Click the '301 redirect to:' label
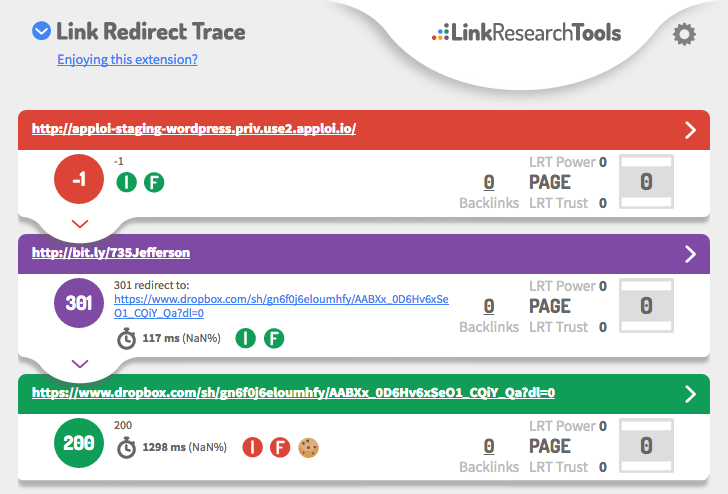Screen dimensions: 728x494 [151, 285]
